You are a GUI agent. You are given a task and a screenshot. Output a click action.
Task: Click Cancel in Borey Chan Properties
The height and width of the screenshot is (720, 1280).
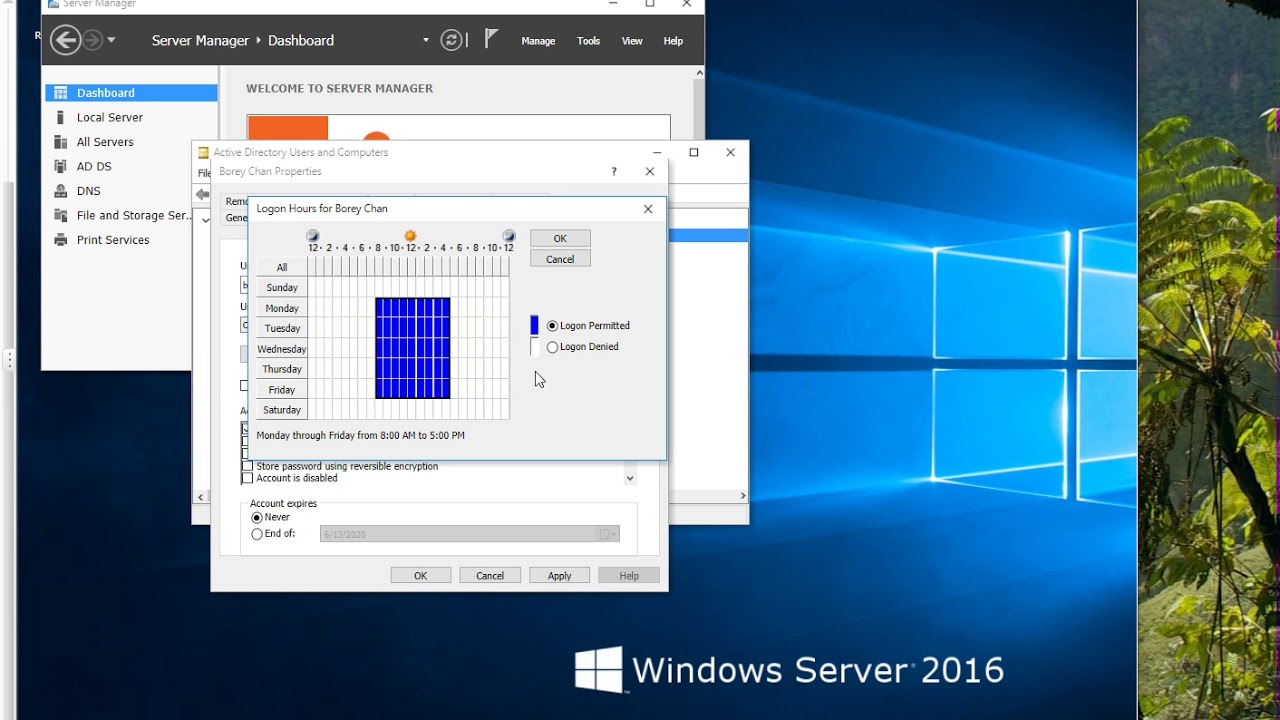(x=490, y=576)
